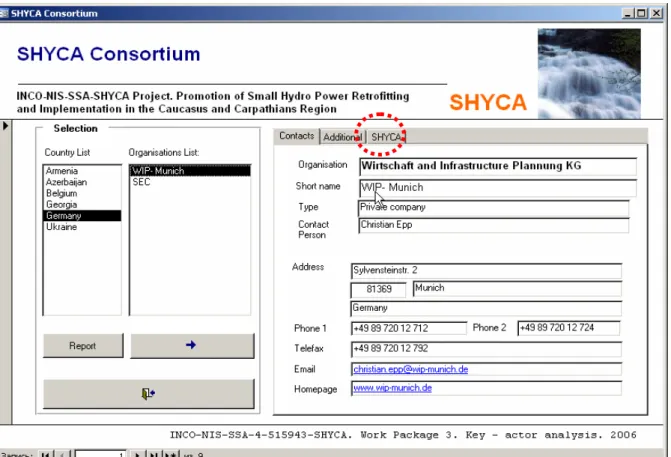This screenshot has height=457, width=671.
Task: Click the Phone 2 field
Action: tap(569, 328)
